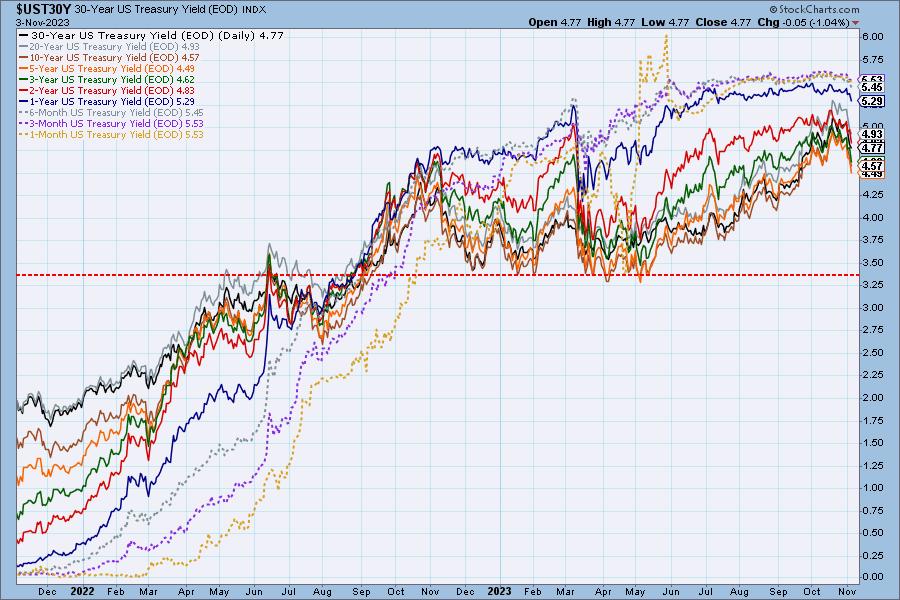Click the 5.45 price tag on right axis
This screenshot has height=600, width=900.
point(872,87)
